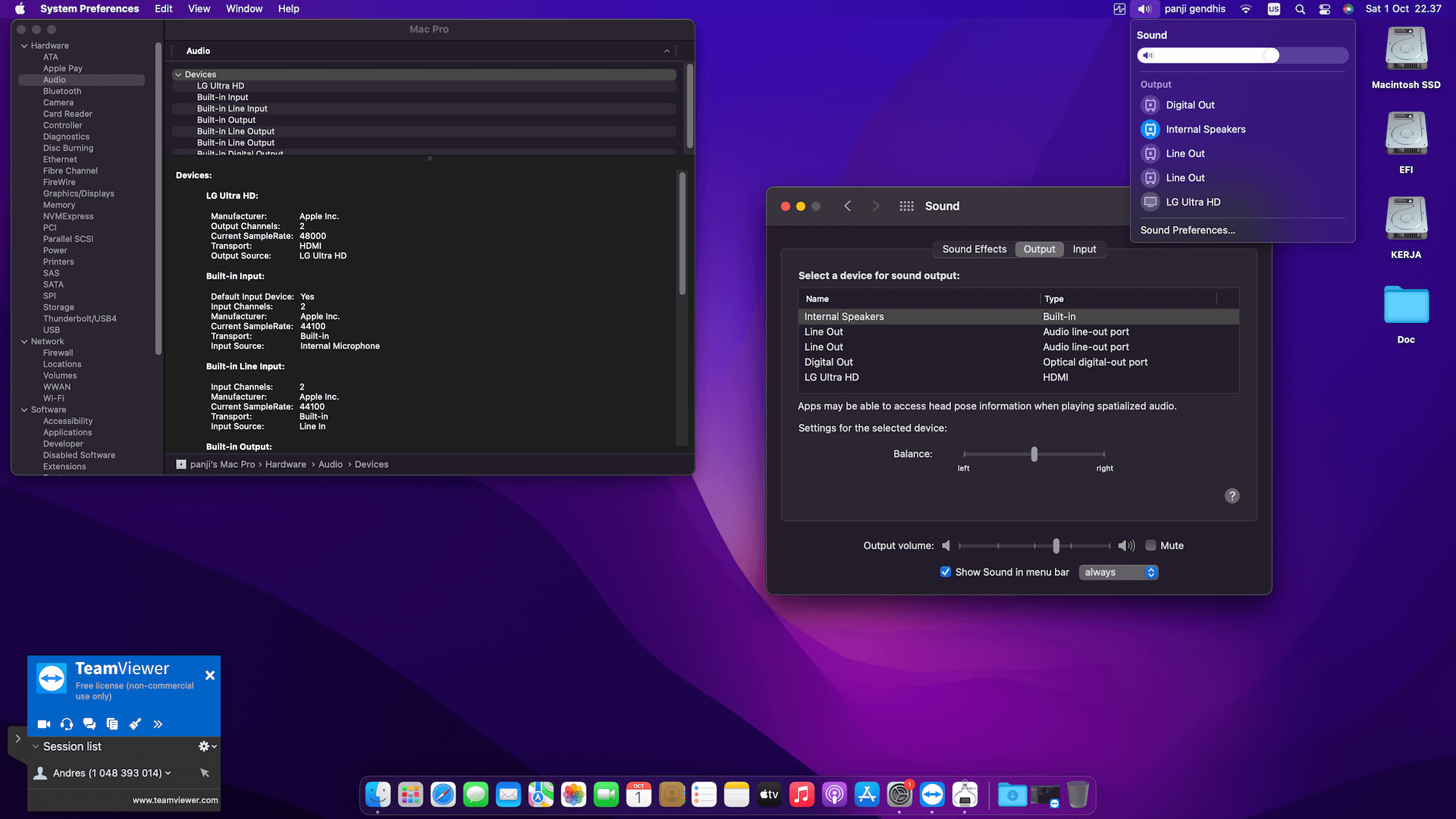
Task: Collapse the Network section in sidebar
Action: coord(24,341)
